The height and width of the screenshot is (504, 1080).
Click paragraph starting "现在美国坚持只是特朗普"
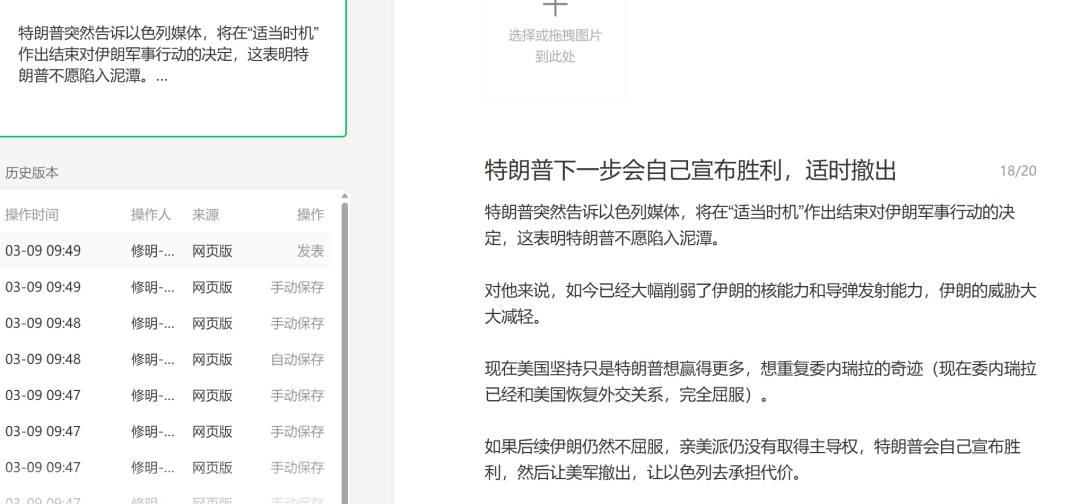click(x=760, y=382)
